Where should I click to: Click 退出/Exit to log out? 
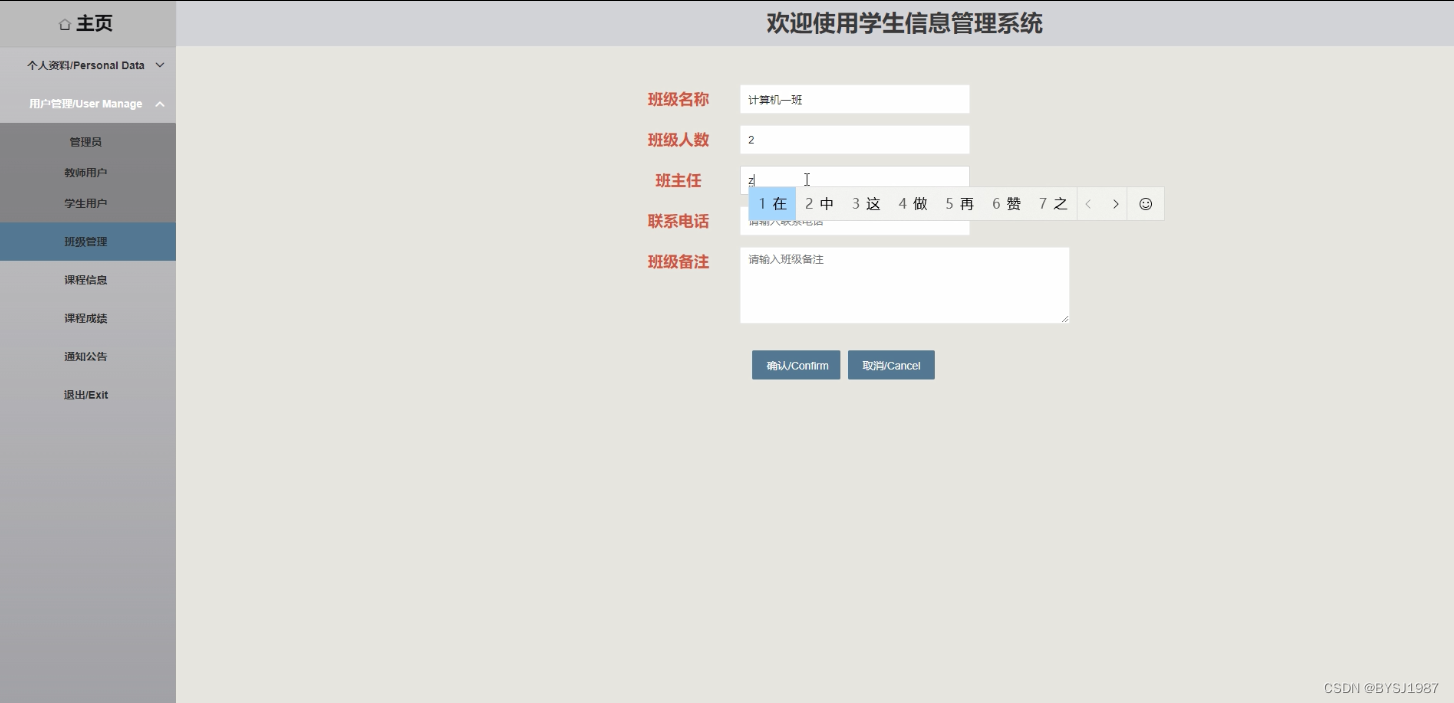pos(88,395)
